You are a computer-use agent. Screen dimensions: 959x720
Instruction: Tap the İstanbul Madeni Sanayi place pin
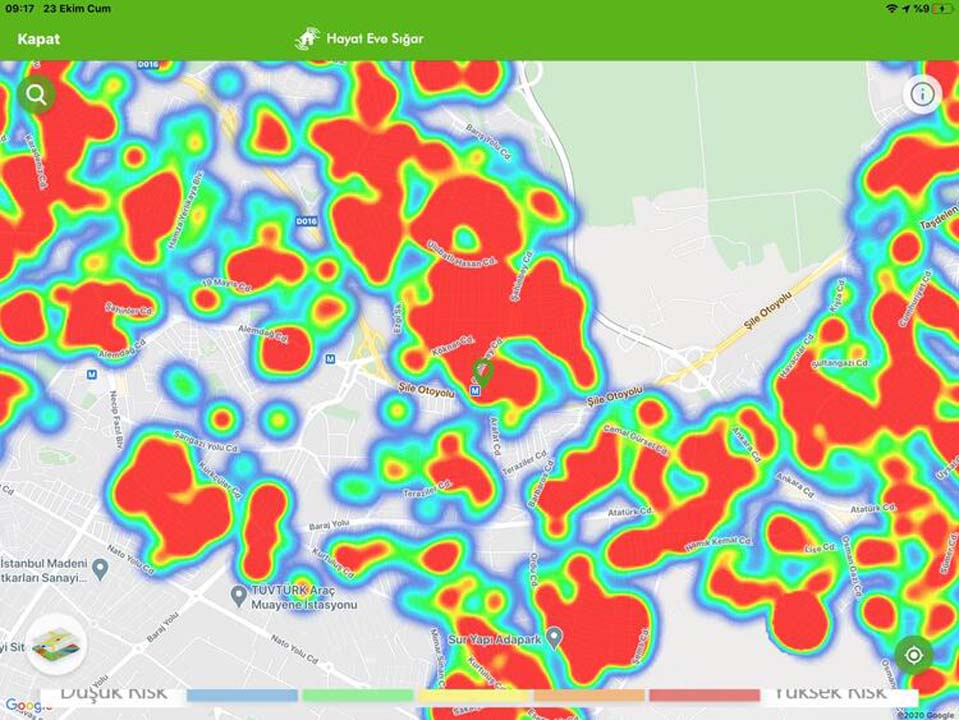100,570
